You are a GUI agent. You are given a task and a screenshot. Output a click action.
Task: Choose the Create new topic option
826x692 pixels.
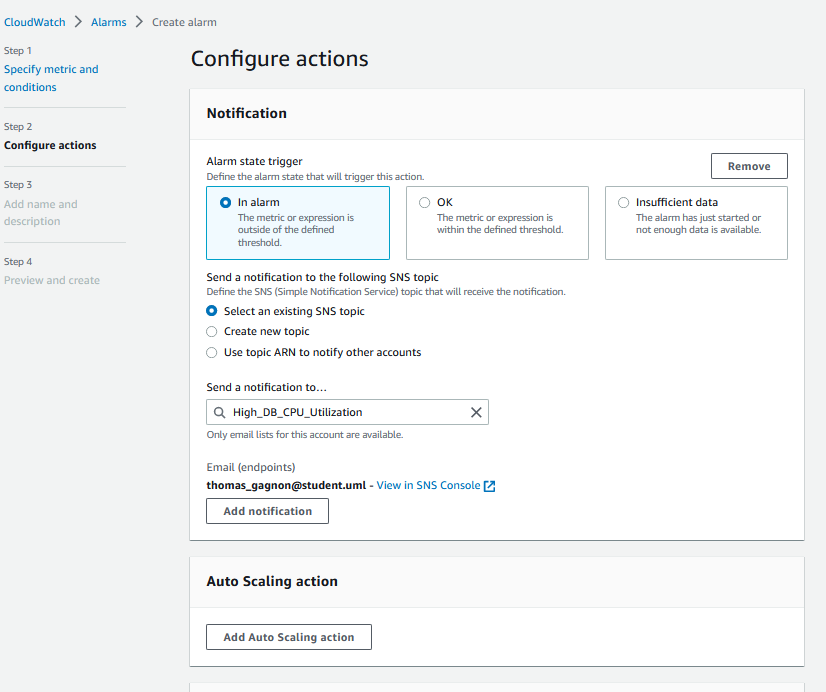pyautogui.click(x=212, y=331)
